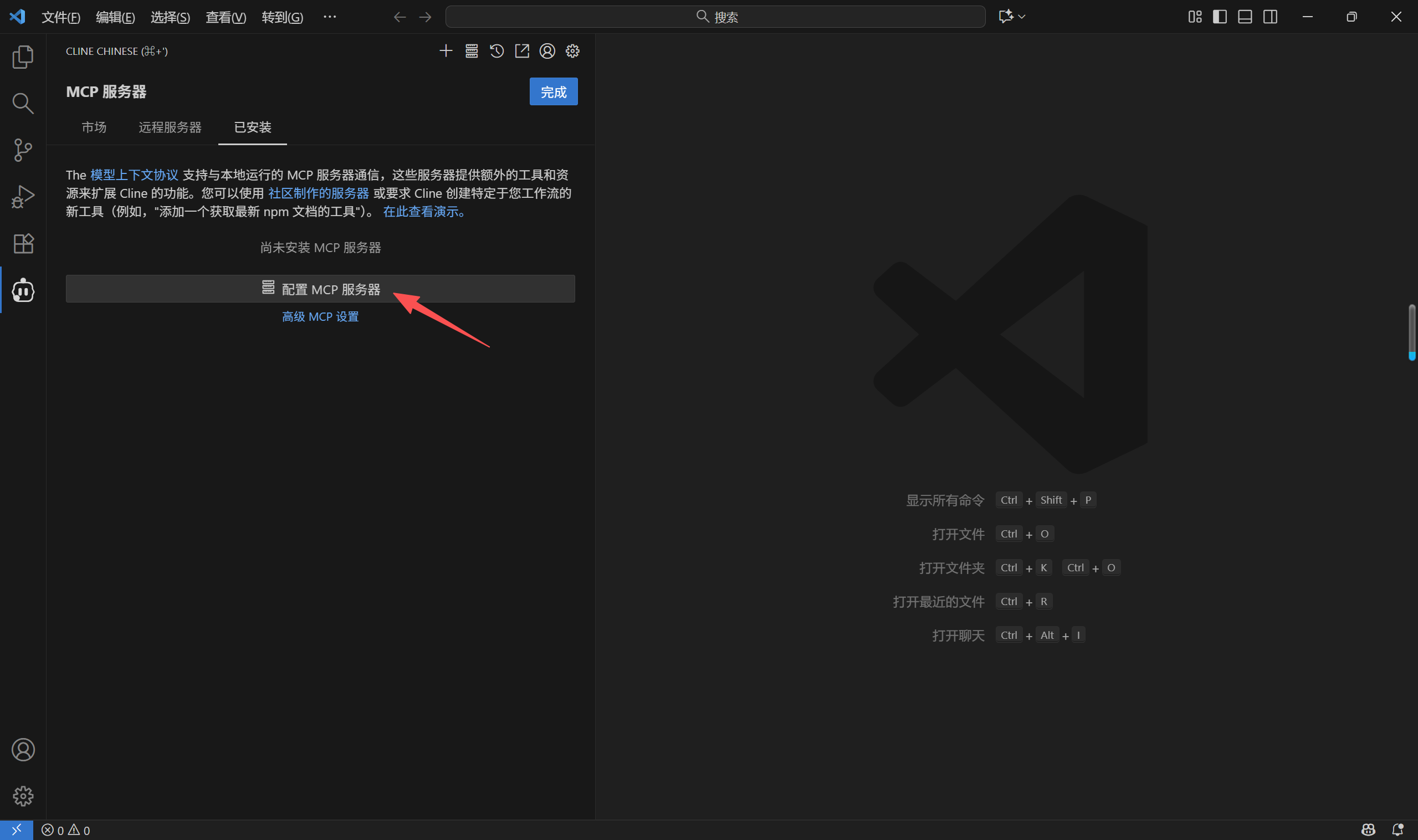Toggle secondary side bar layout button
Screen dimensions: 1418x840
(1269, 17)
